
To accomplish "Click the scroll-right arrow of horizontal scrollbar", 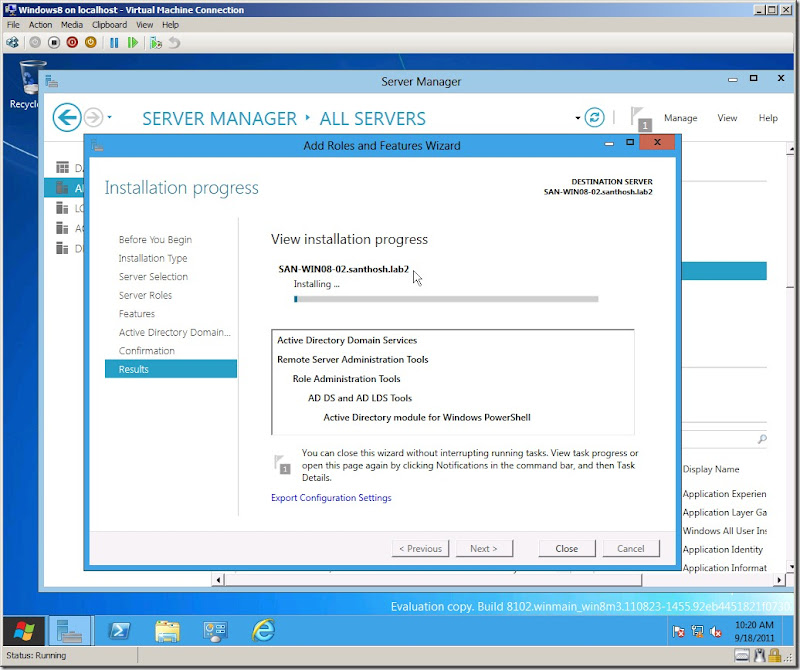I will pyautogui.click(x=779, y=580).
